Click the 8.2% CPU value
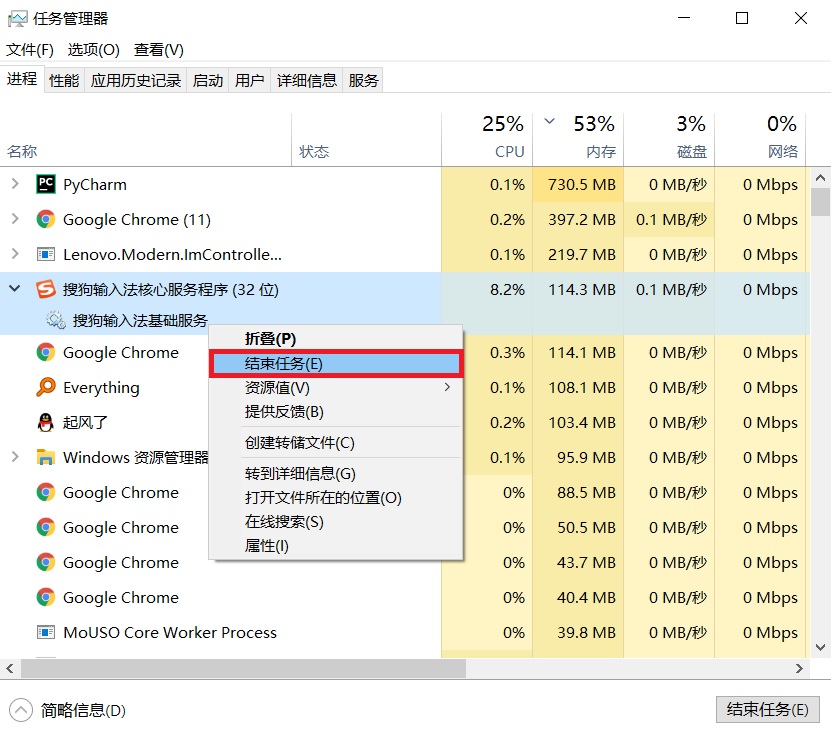Screen dimensions: 831x739 pos(507,289)
